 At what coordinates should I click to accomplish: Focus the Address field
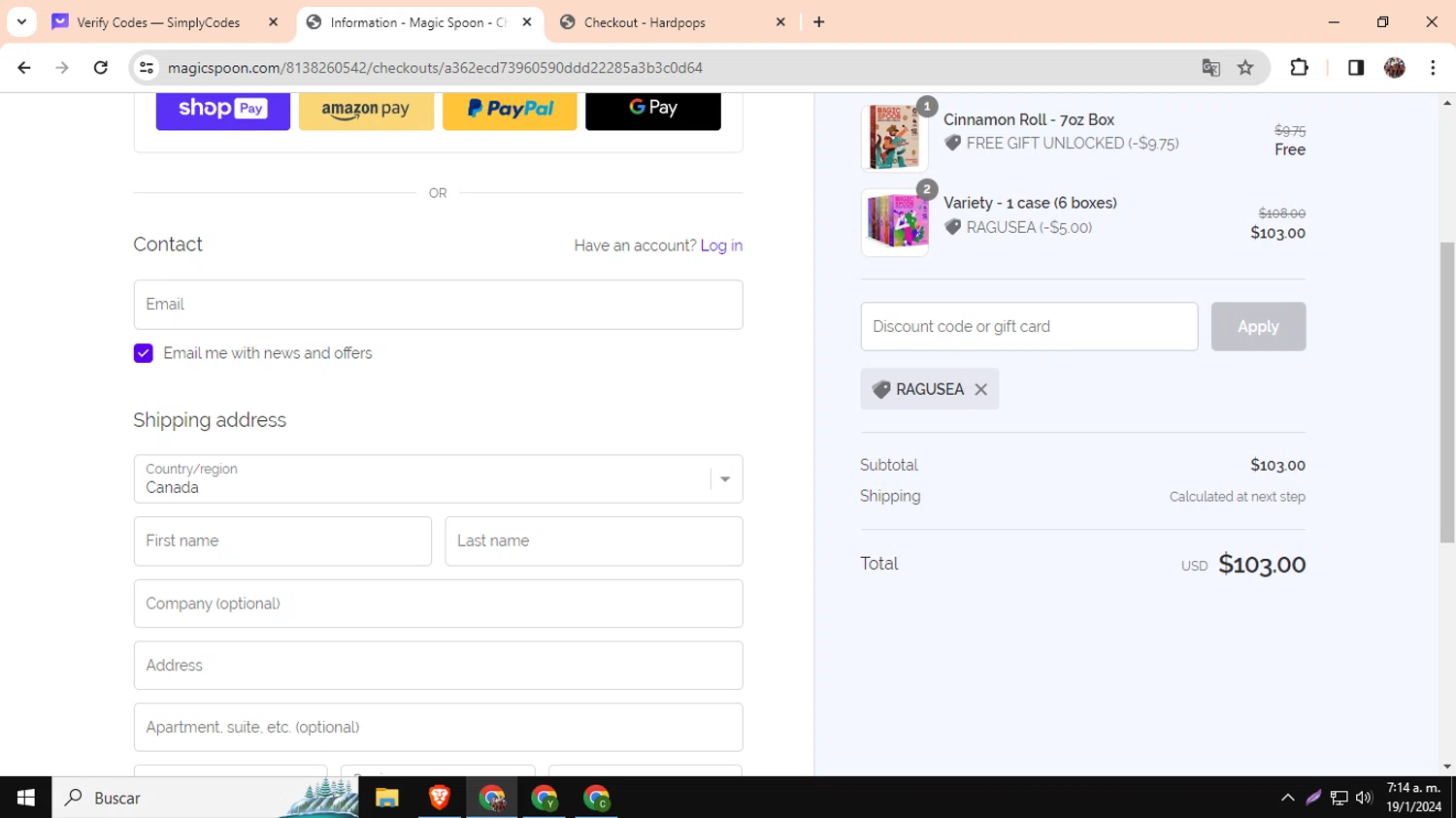[x=438, y=666]
